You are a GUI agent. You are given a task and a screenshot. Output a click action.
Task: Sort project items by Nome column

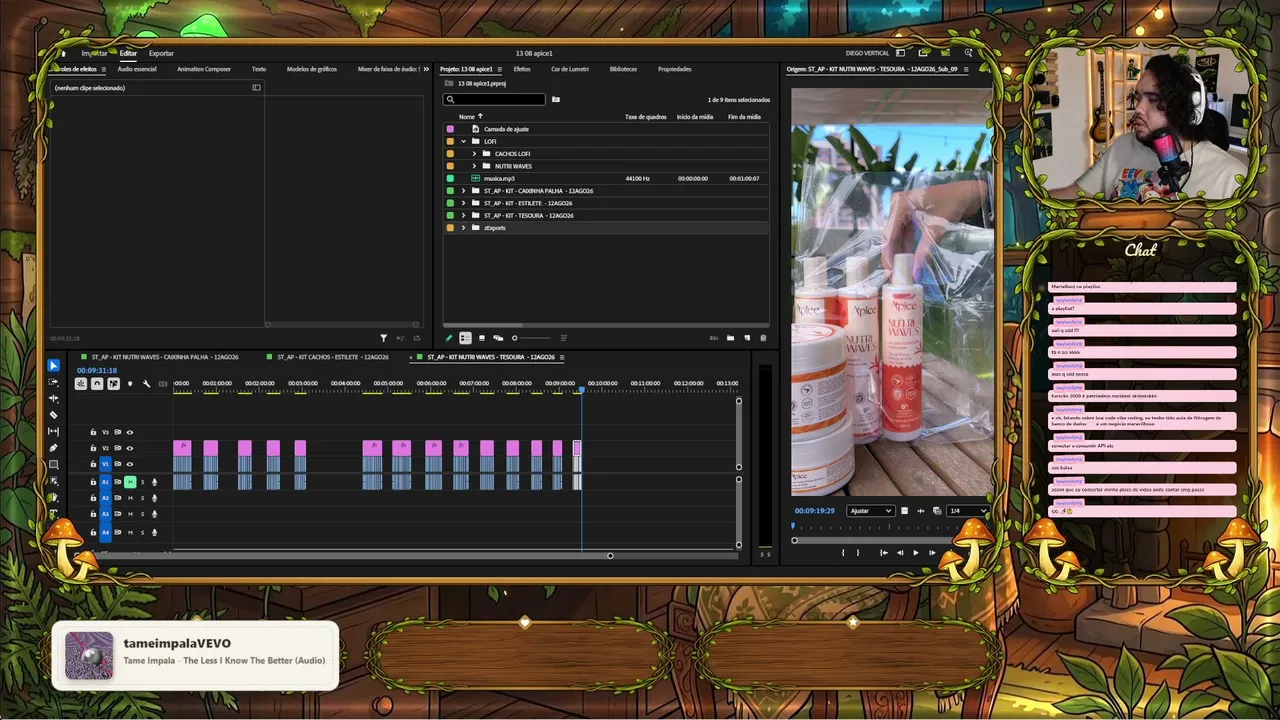[x=467, y=117]
